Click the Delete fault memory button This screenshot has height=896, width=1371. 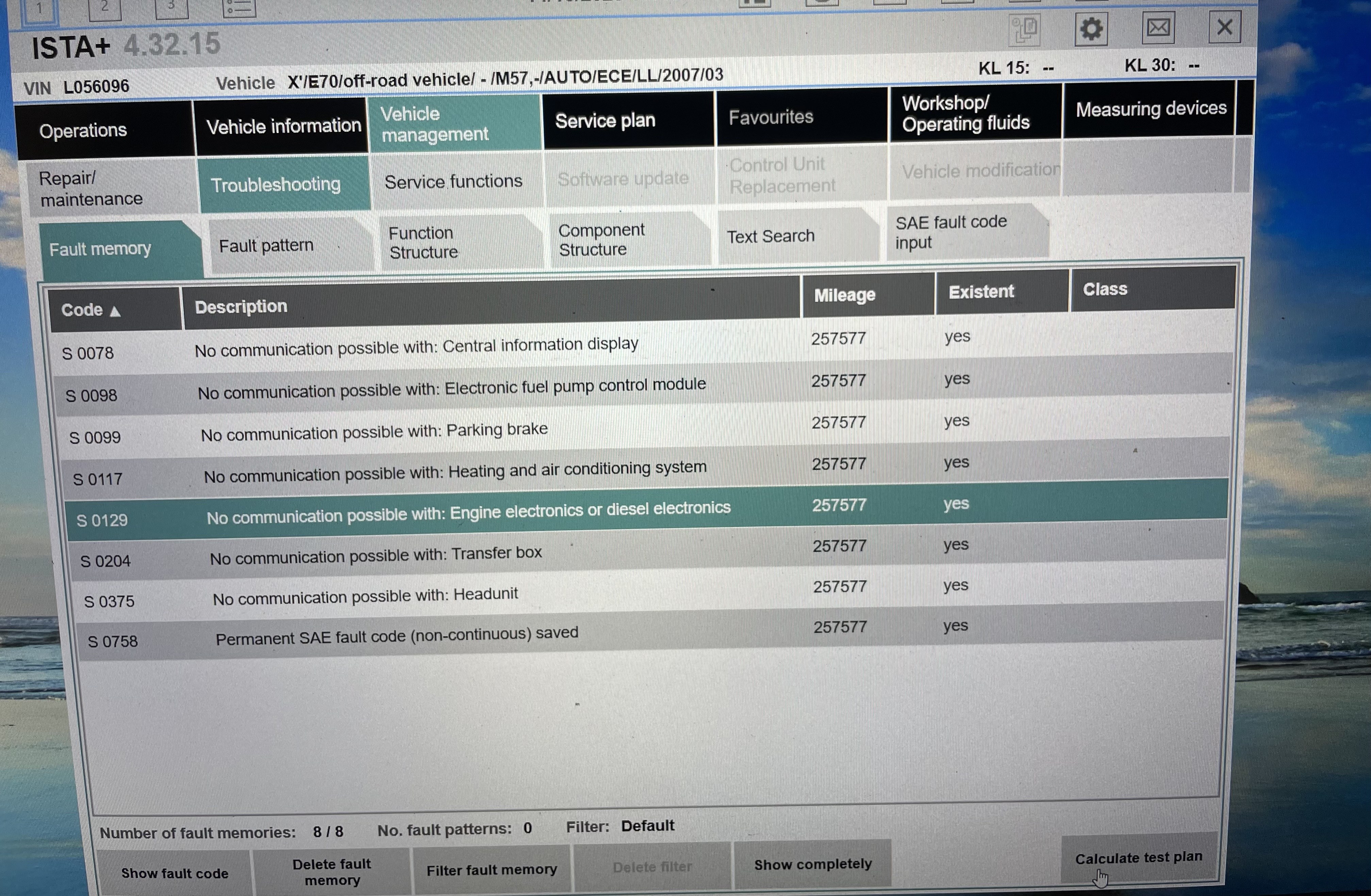[x=332, y=872]
